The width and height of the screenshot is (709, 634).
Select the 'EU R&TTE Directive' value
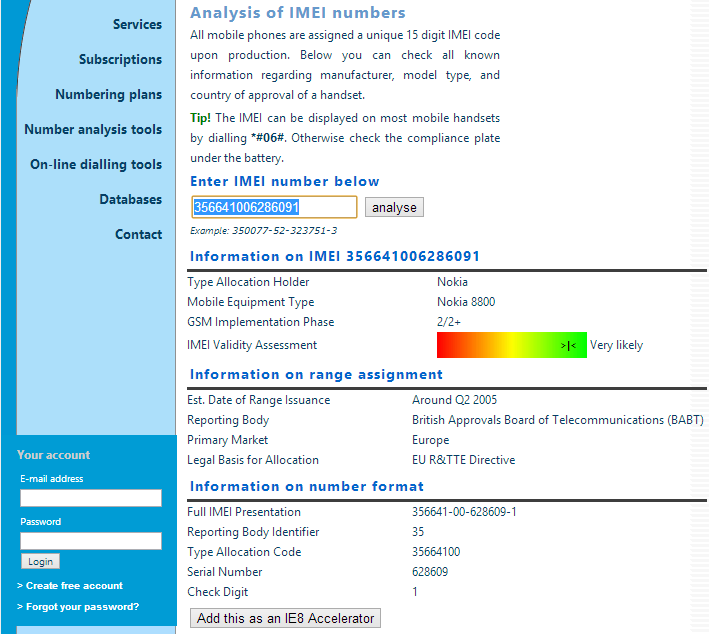pos(463,460)
